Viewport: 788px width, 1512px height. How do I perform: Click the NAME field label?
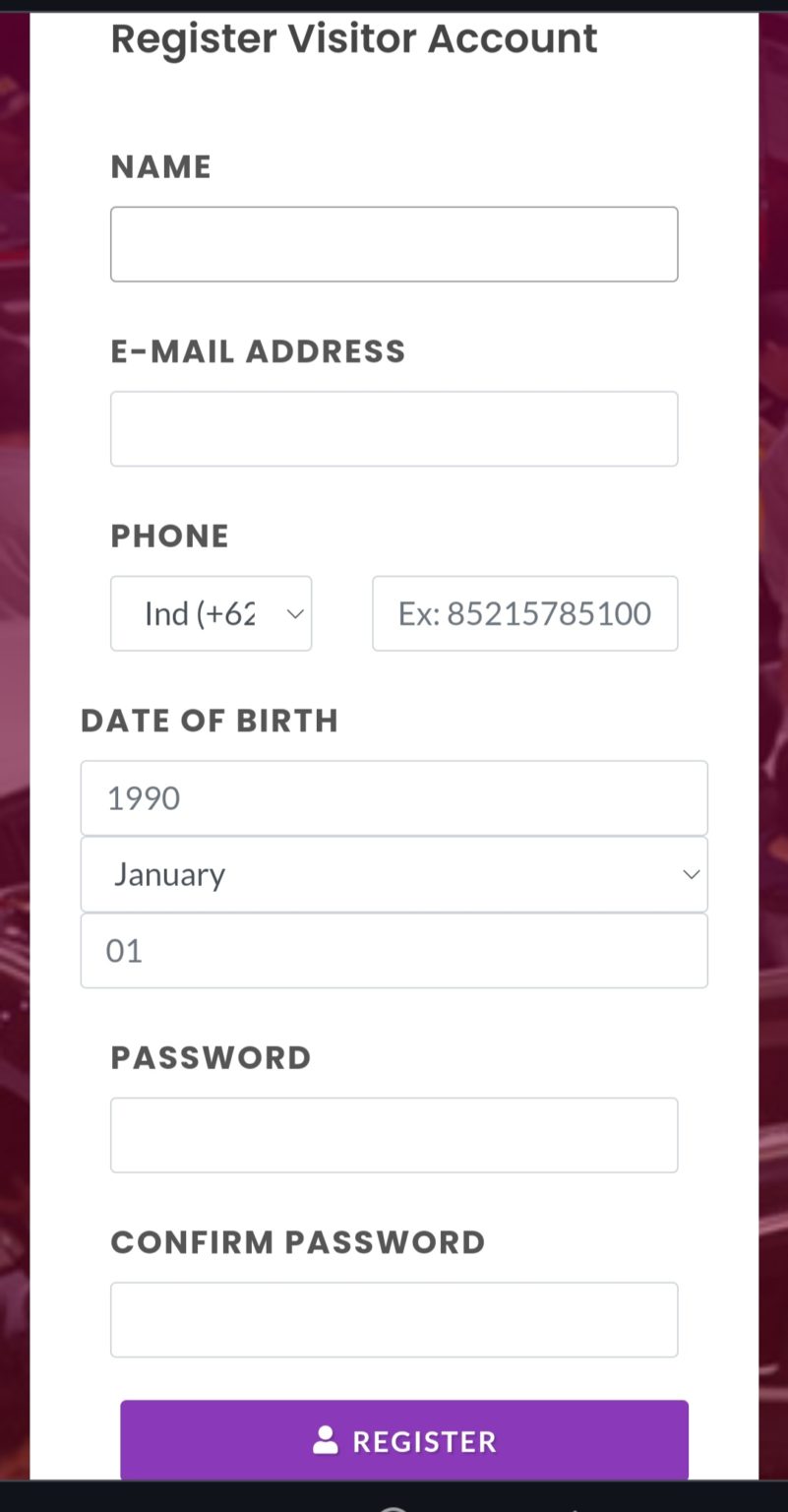tap(160, 167)
